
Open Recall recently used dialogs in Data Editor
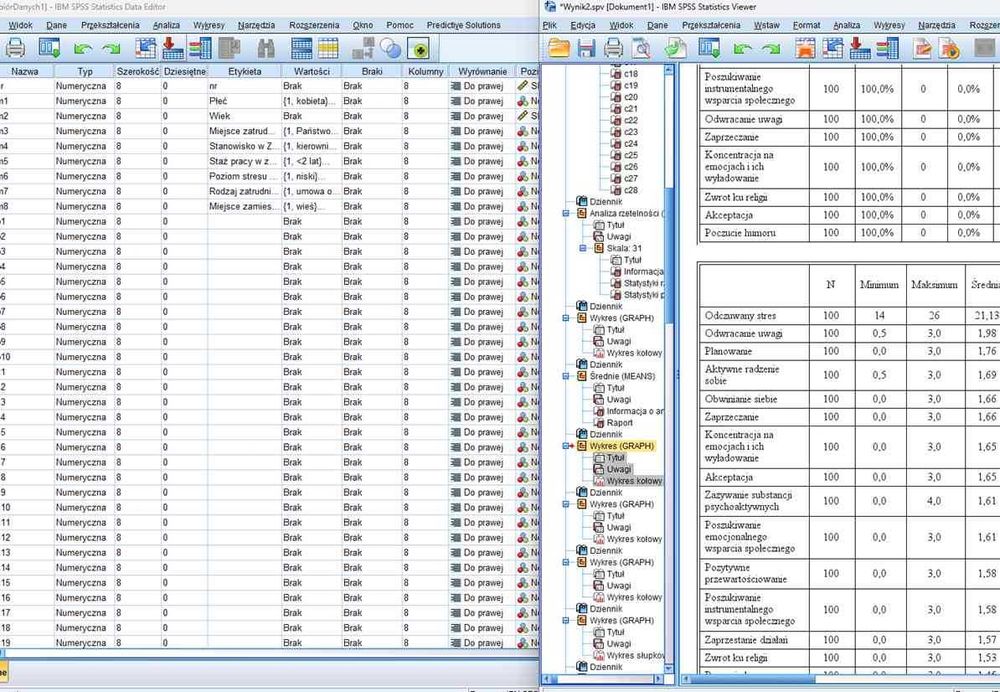tap(49, 48)
